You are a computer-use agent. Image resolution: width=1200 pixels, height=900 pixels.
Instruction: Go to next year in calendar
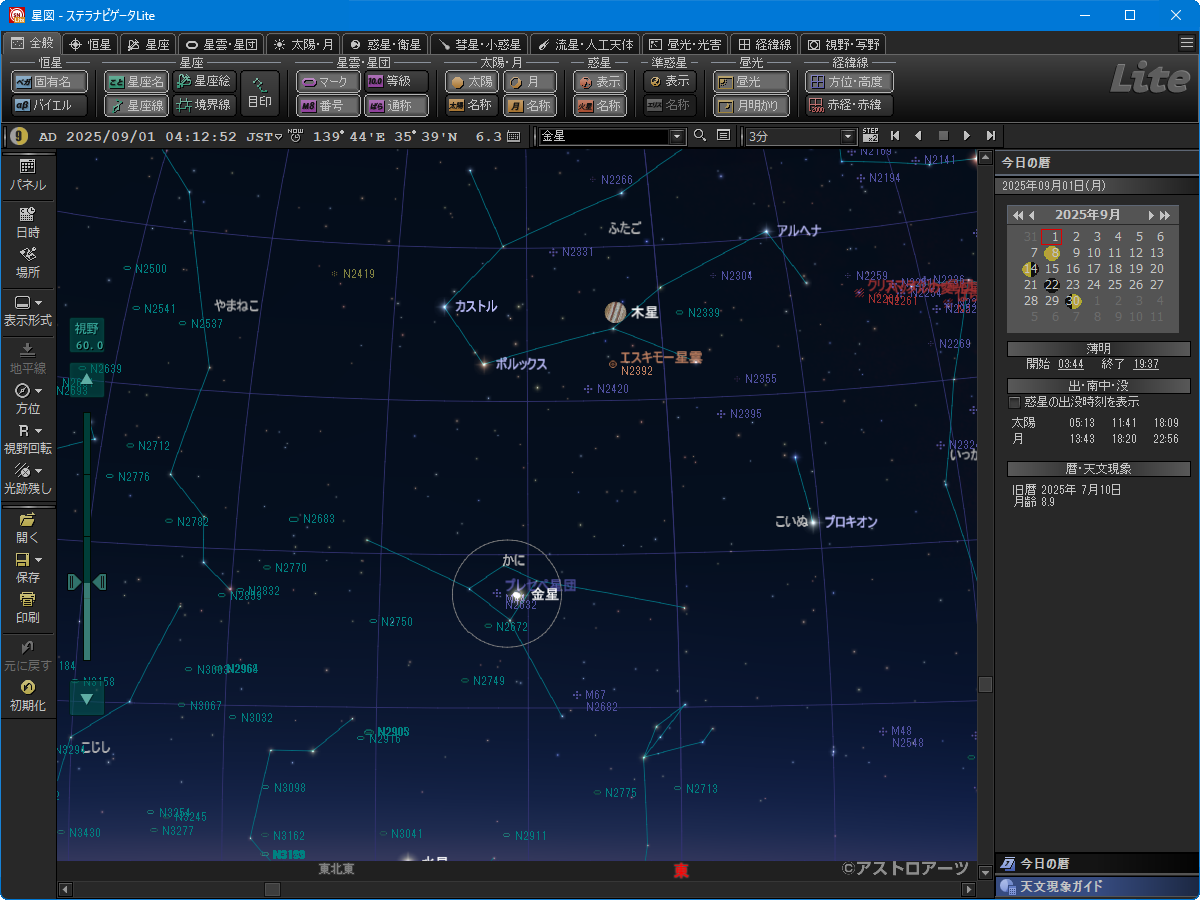pos(1166,215)
